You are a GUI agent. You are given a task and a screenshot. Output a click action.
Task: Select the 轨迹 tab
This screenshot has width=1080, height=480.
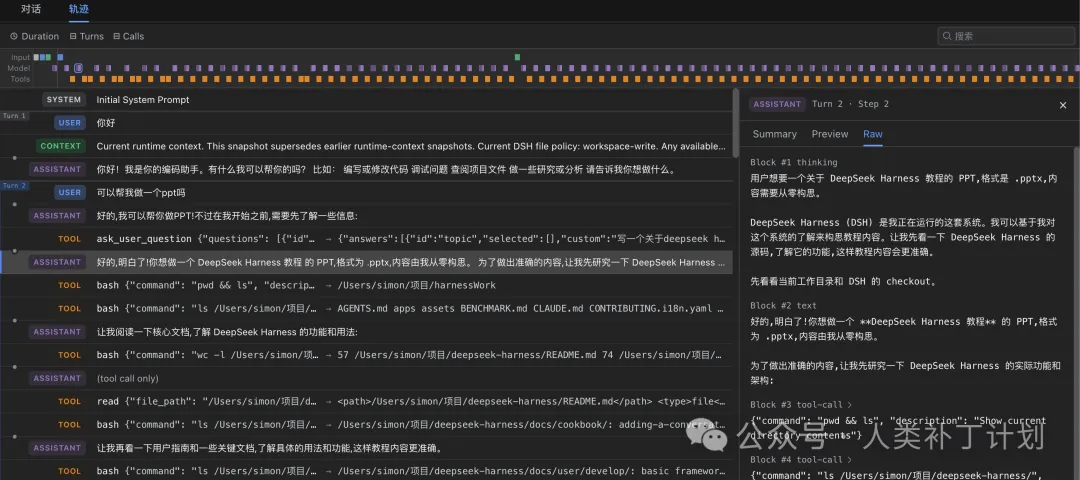point(79,10)
